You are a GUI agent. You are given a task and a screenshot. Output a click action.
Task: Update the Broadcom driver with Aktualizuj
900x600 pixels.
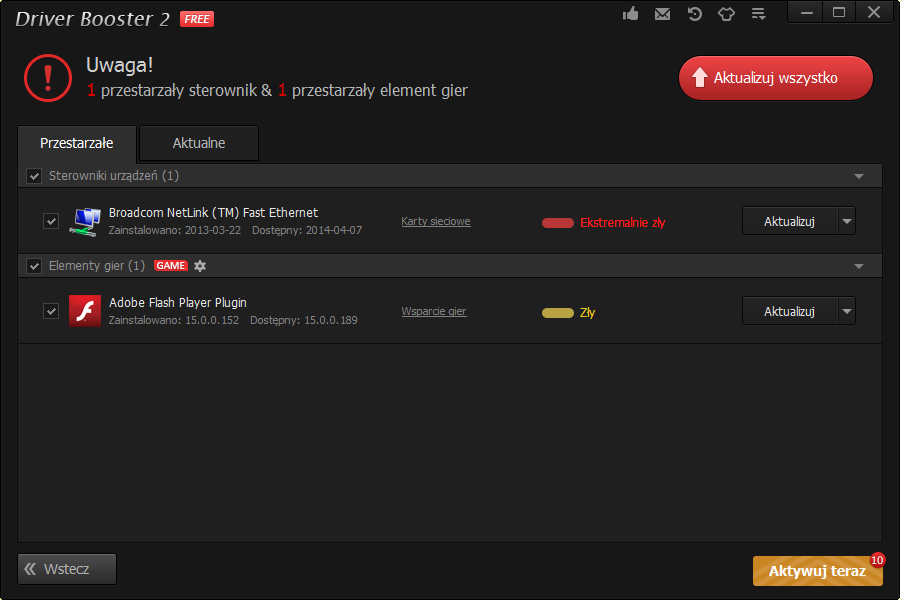[x=790, y=221]
